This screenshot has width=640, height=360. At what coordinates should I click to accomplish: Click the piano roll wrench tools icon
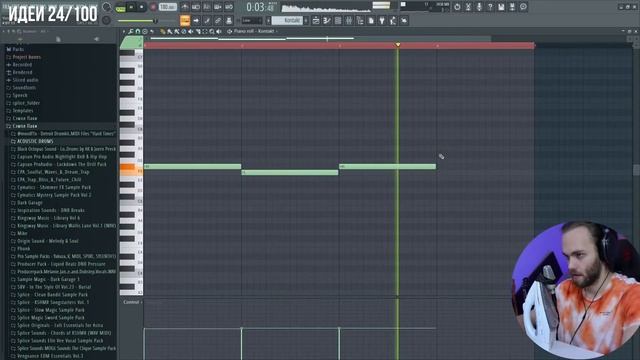pyautogui.click(x=131, y=31)
